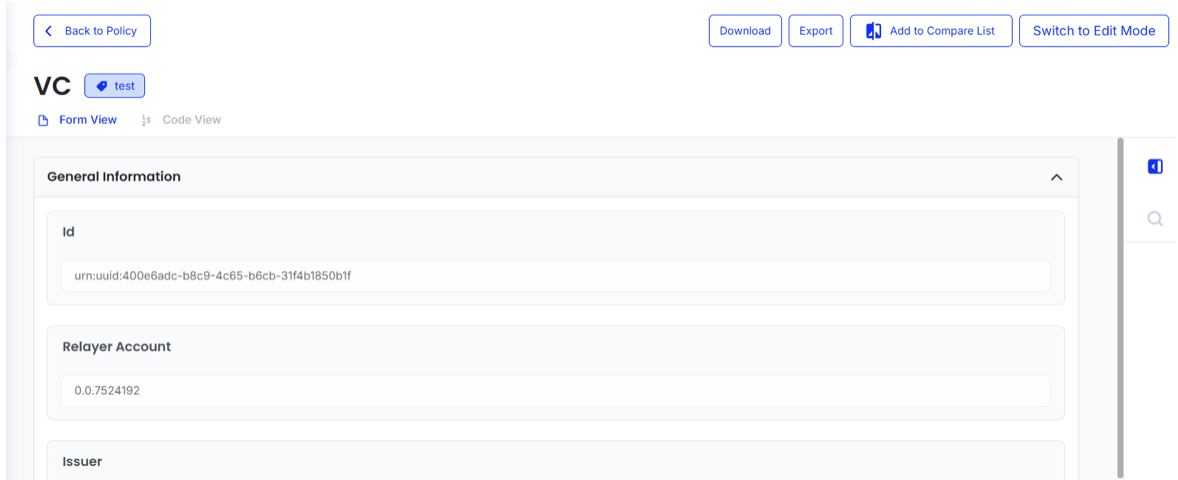Image resolution: width=1178 pixels, height=480 pixels.
Task: Click the back arrow icon beside Back to Policy
Action: point(49,31)
